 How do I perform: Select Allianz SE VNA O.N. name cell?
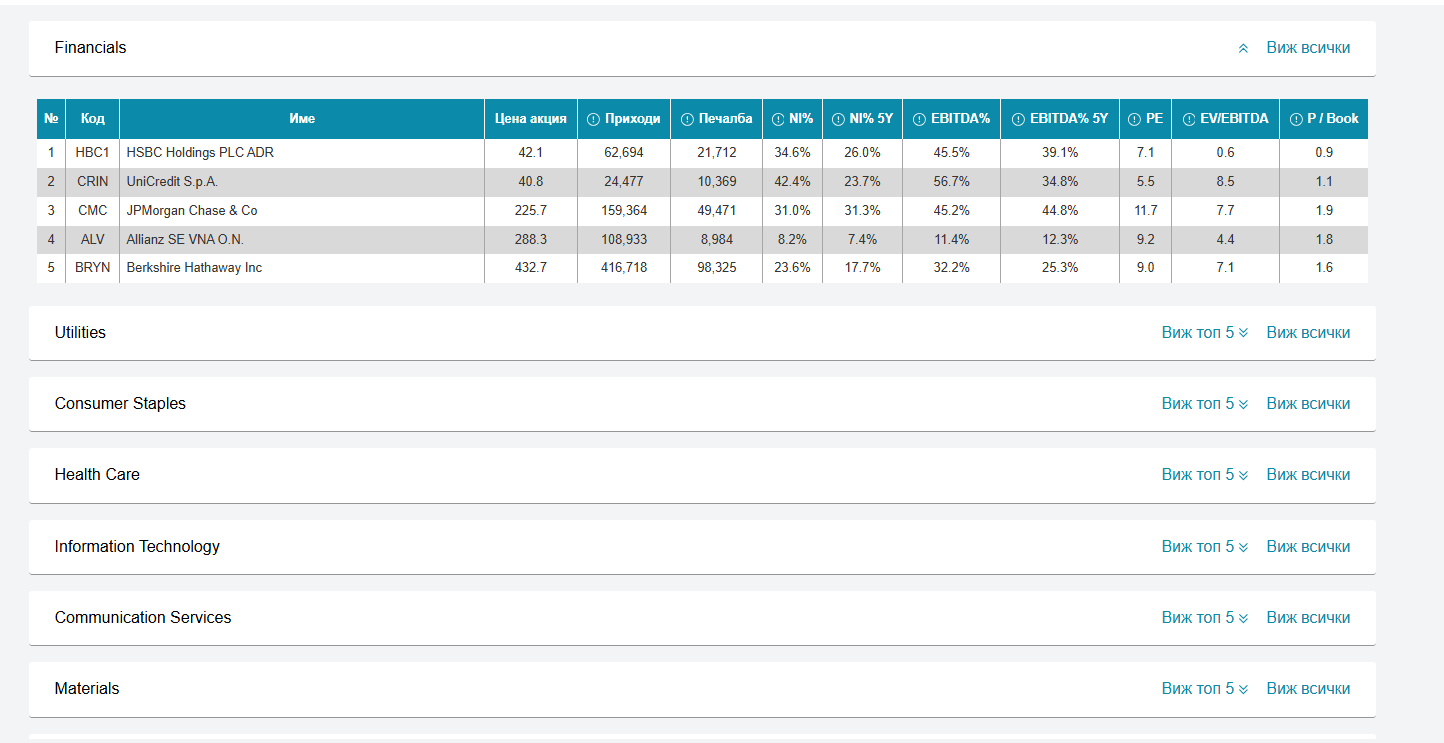302,240
